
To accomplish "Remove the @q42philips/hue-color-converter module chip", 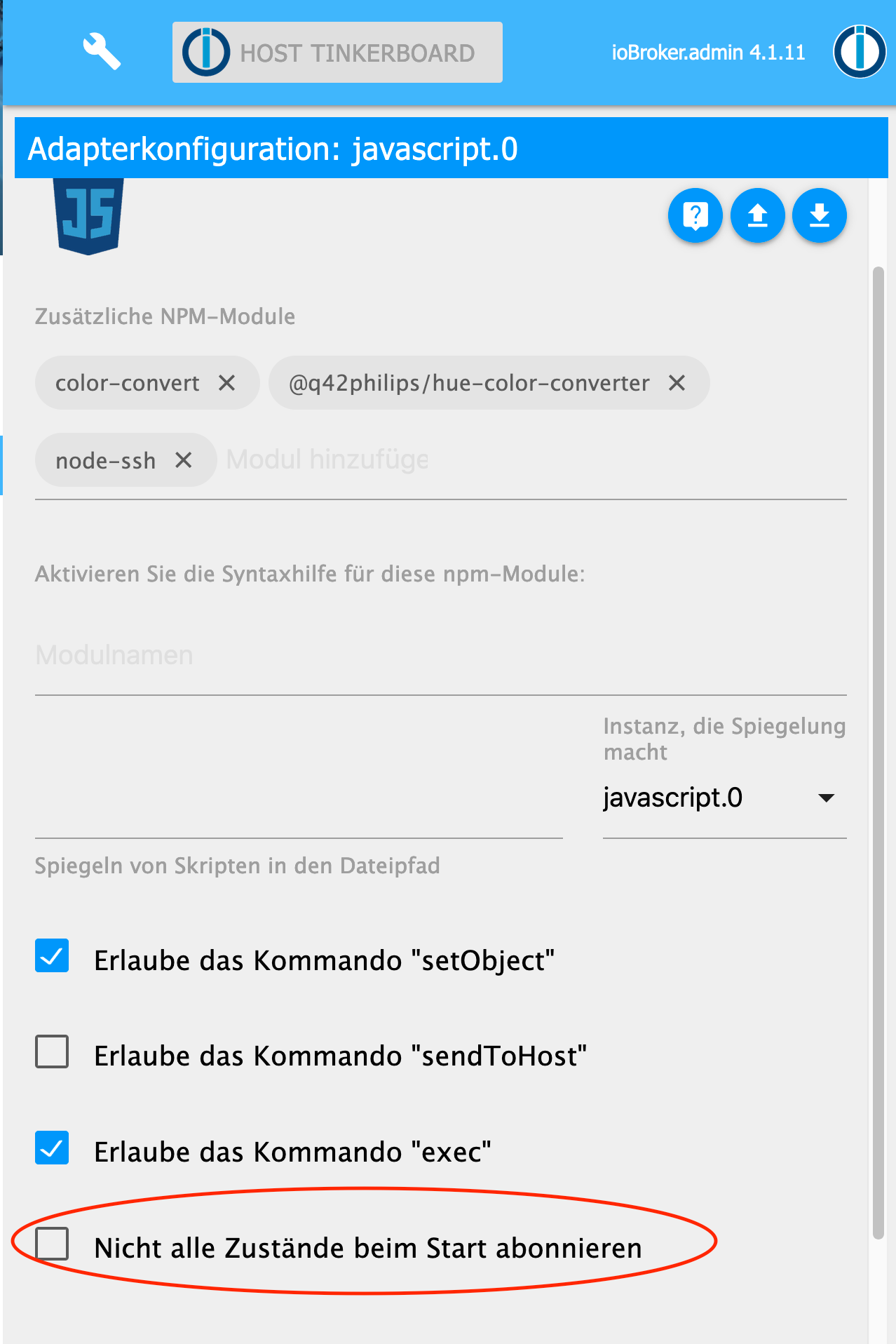I will (677, 383).
